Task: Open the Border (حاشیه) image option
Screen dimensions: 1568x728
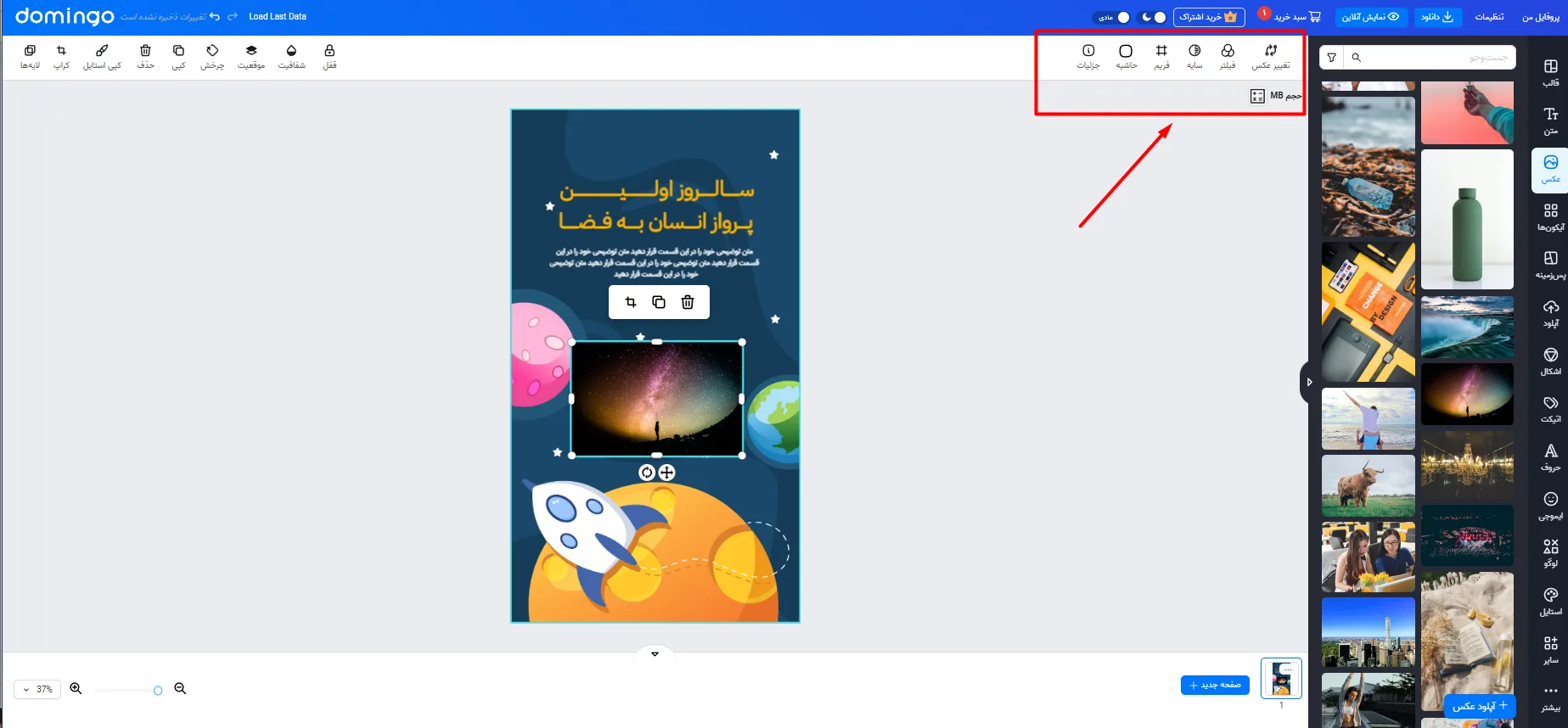Action: (x=1126, y=57)
